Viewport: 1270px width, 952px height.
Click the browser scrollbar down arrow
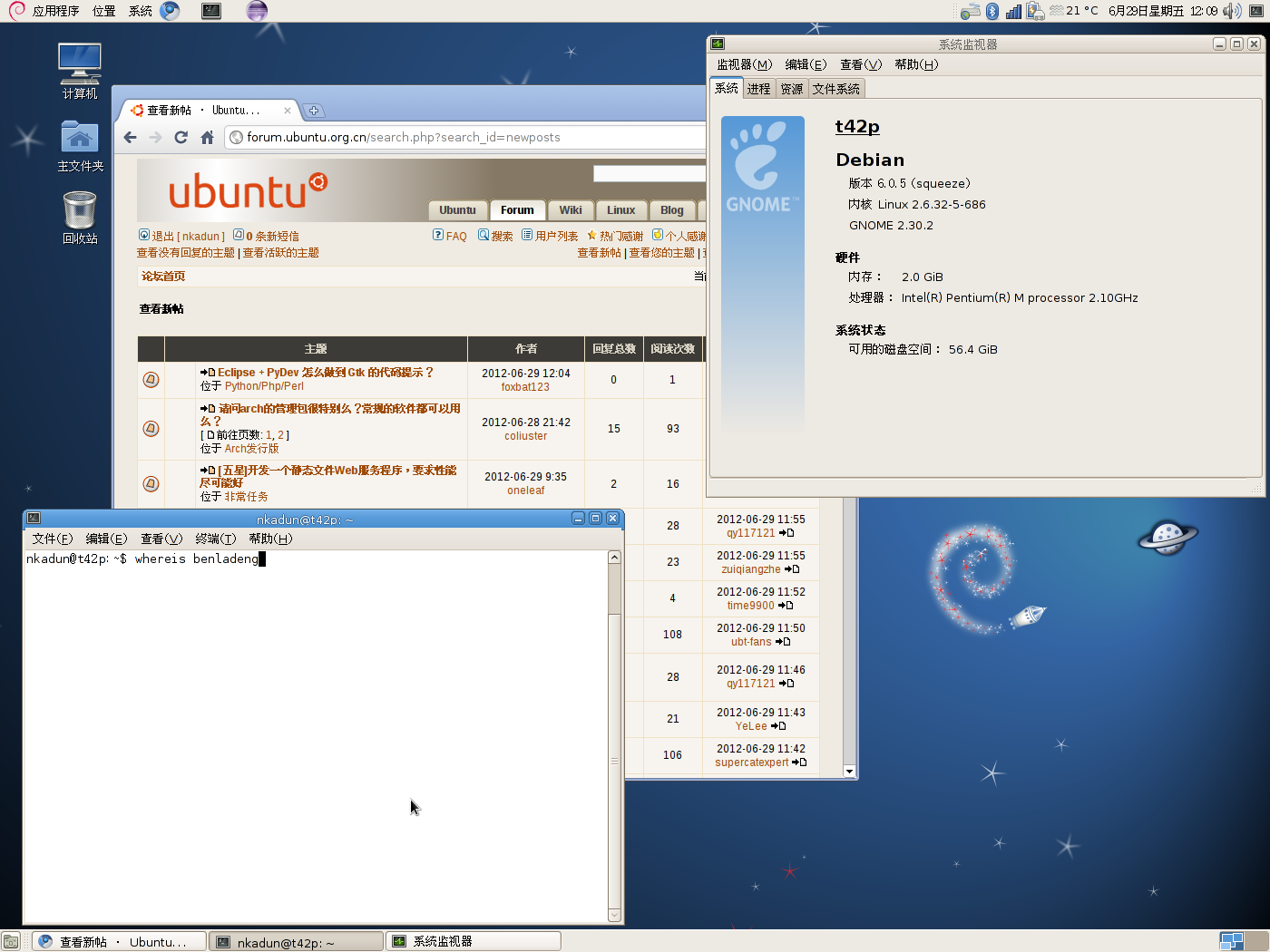point(849,772)
